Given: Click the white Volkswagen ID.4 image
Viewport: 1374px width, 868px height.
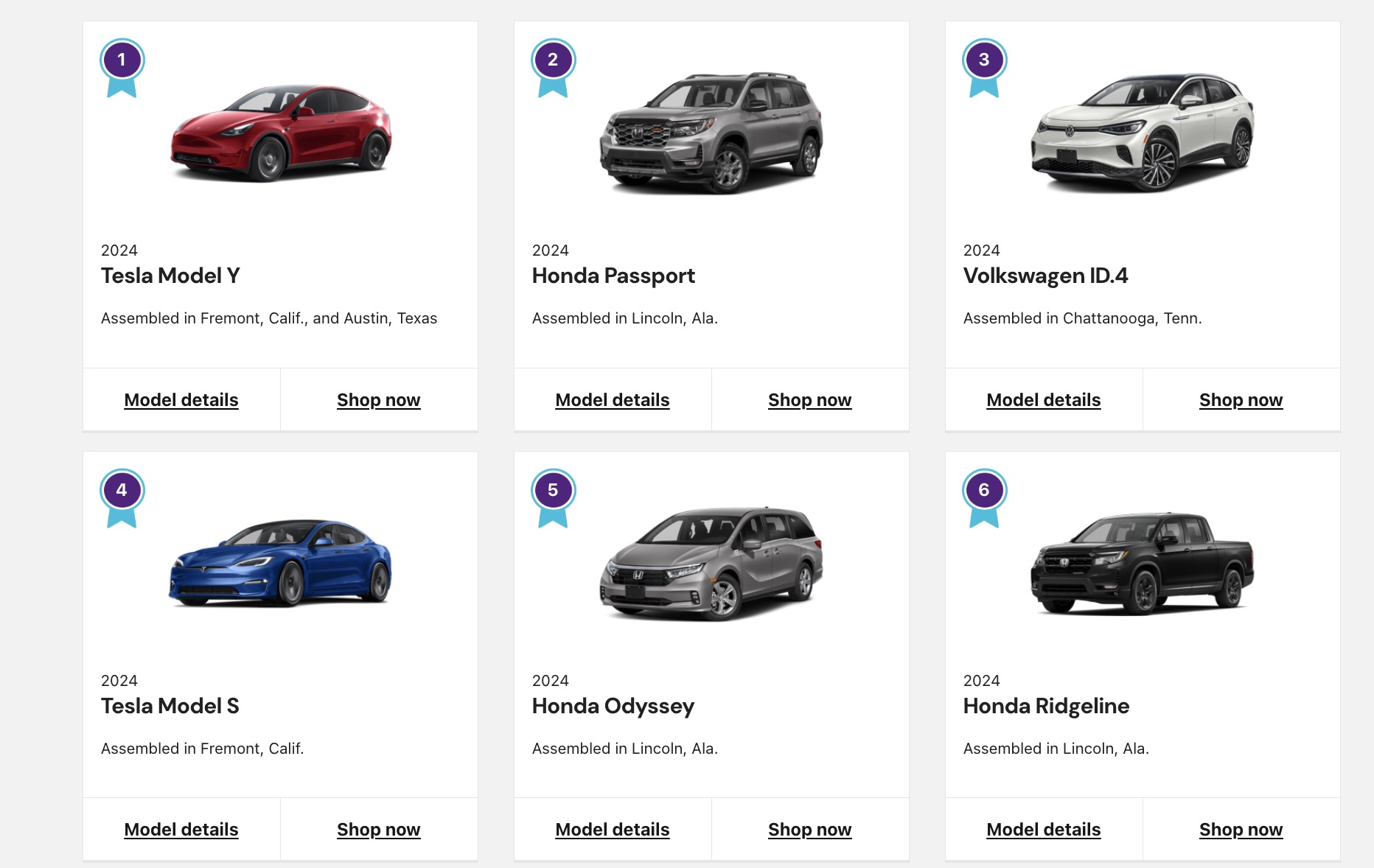Looking at the screenshot, I should click(1143, 133).
